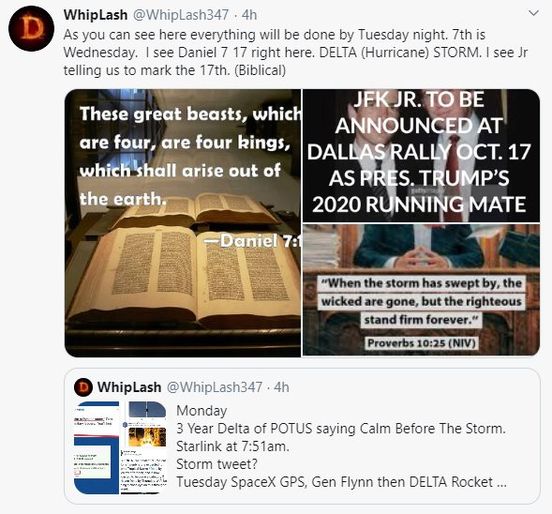View the Daniel 7:17 Bible image
The height and width of the screenshot is (514, 552).
tap(183, 223)
